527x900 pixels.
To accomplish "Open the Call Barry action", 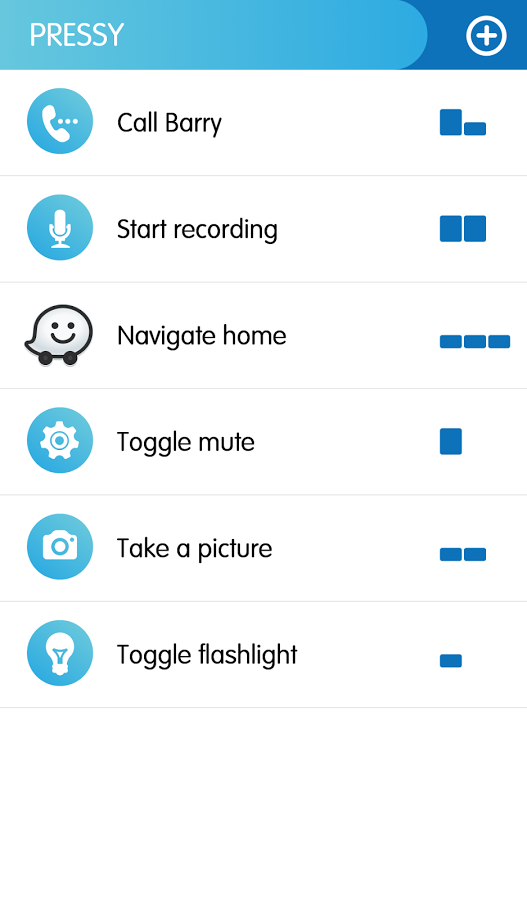I will click(x=264, y=122).
